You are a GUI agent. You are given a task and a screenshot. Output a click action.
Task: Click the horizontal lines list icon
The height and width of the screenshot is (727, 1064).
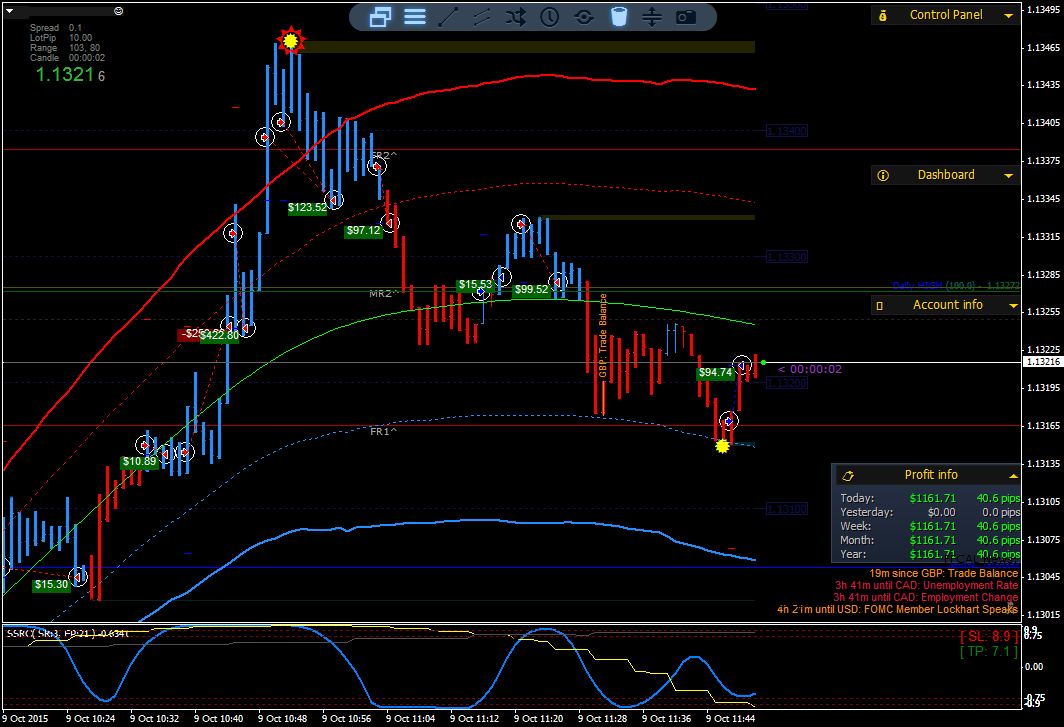pyautogui.click(x=415, y=17)
